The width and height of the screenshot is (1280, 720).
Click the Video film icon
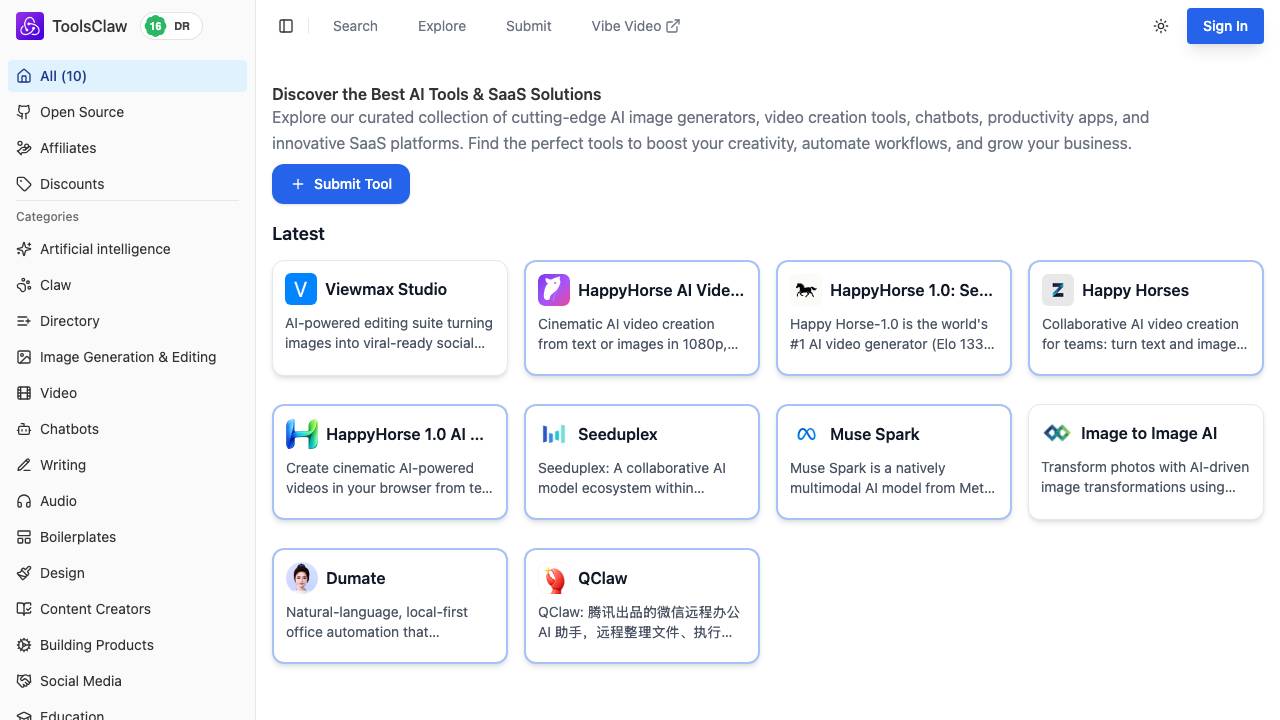[24, 393]
